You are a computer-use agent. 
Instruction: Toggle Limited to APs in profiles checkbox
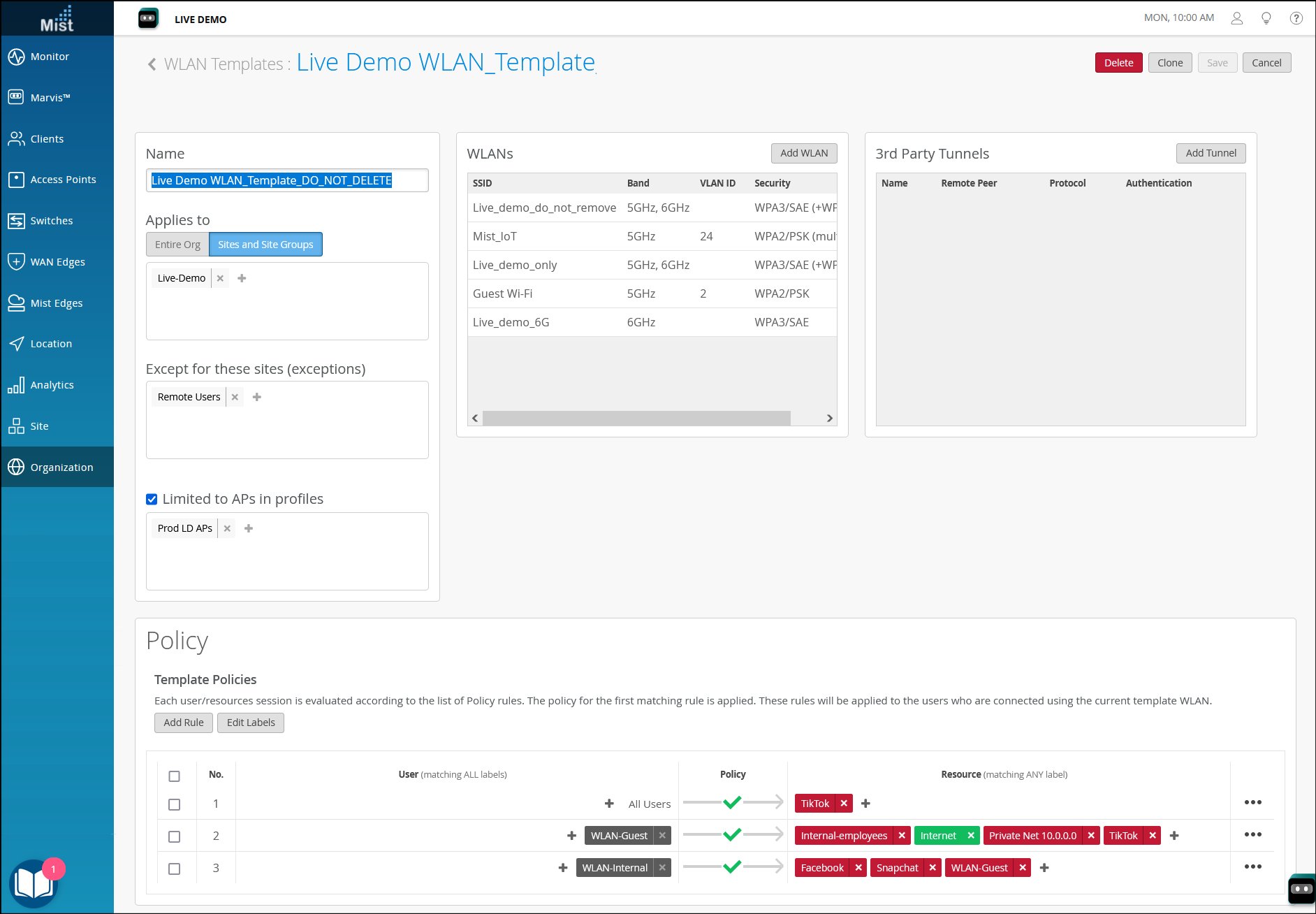point(152,499)
